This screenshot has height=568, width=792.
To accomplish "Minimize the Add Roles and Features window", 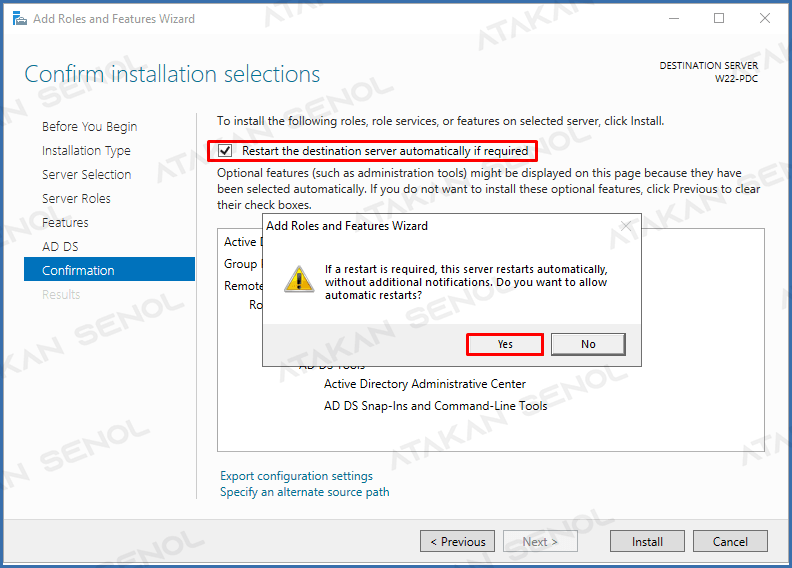I will [674, 19].
